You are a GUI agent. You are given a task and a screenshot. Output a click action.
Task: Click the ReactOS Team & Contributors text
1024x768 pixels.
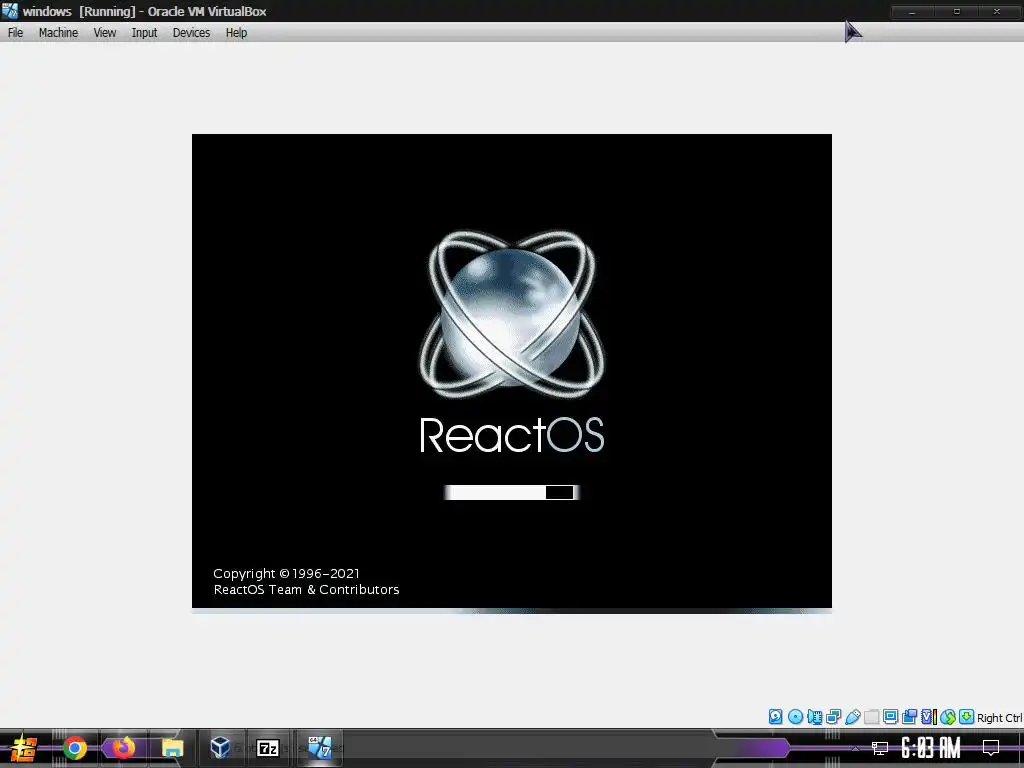306,590
